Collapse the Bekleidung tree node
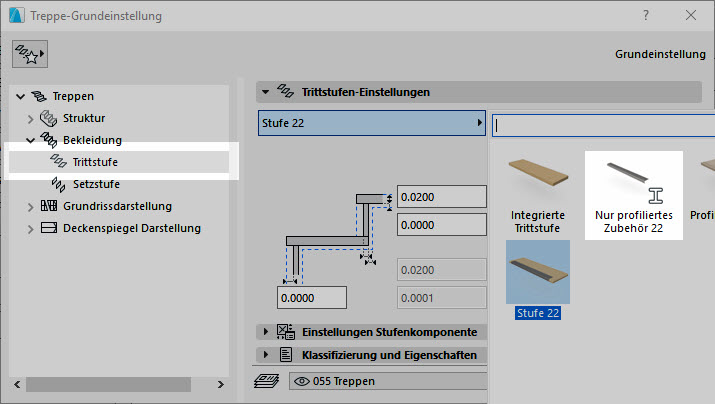715x404 pixels. tap(31, 140)
